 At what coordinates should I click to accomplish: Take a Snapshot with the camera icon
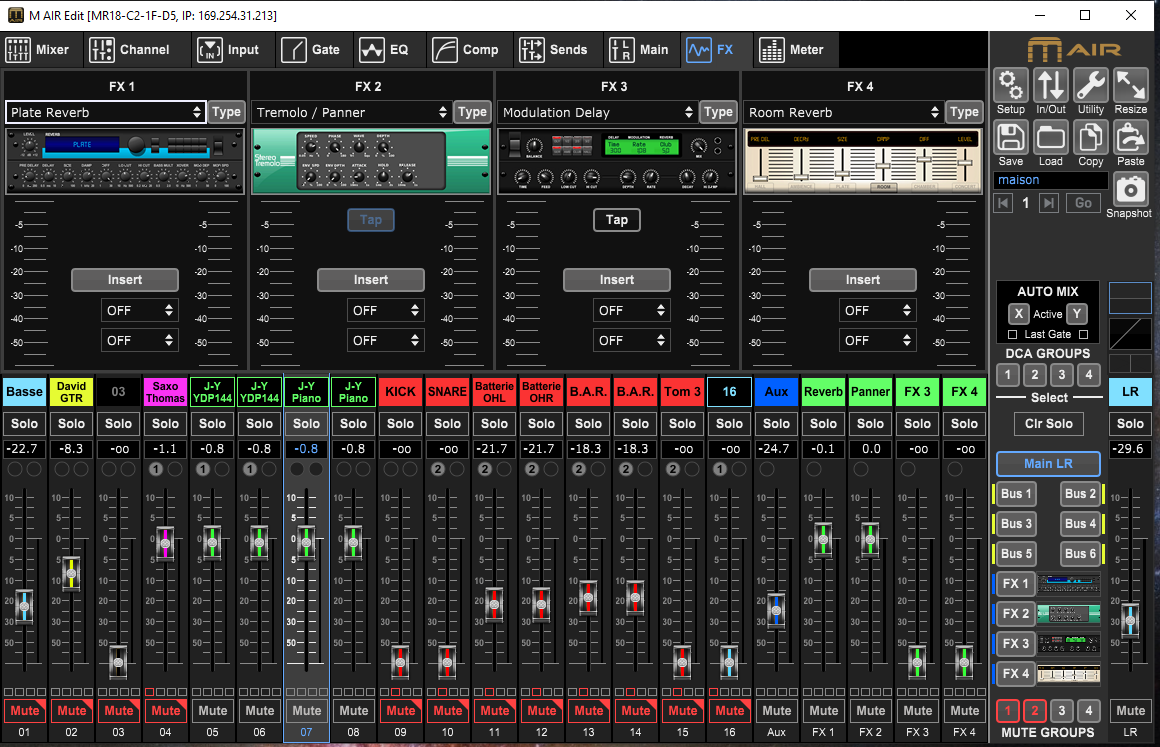click(1130, 190)
